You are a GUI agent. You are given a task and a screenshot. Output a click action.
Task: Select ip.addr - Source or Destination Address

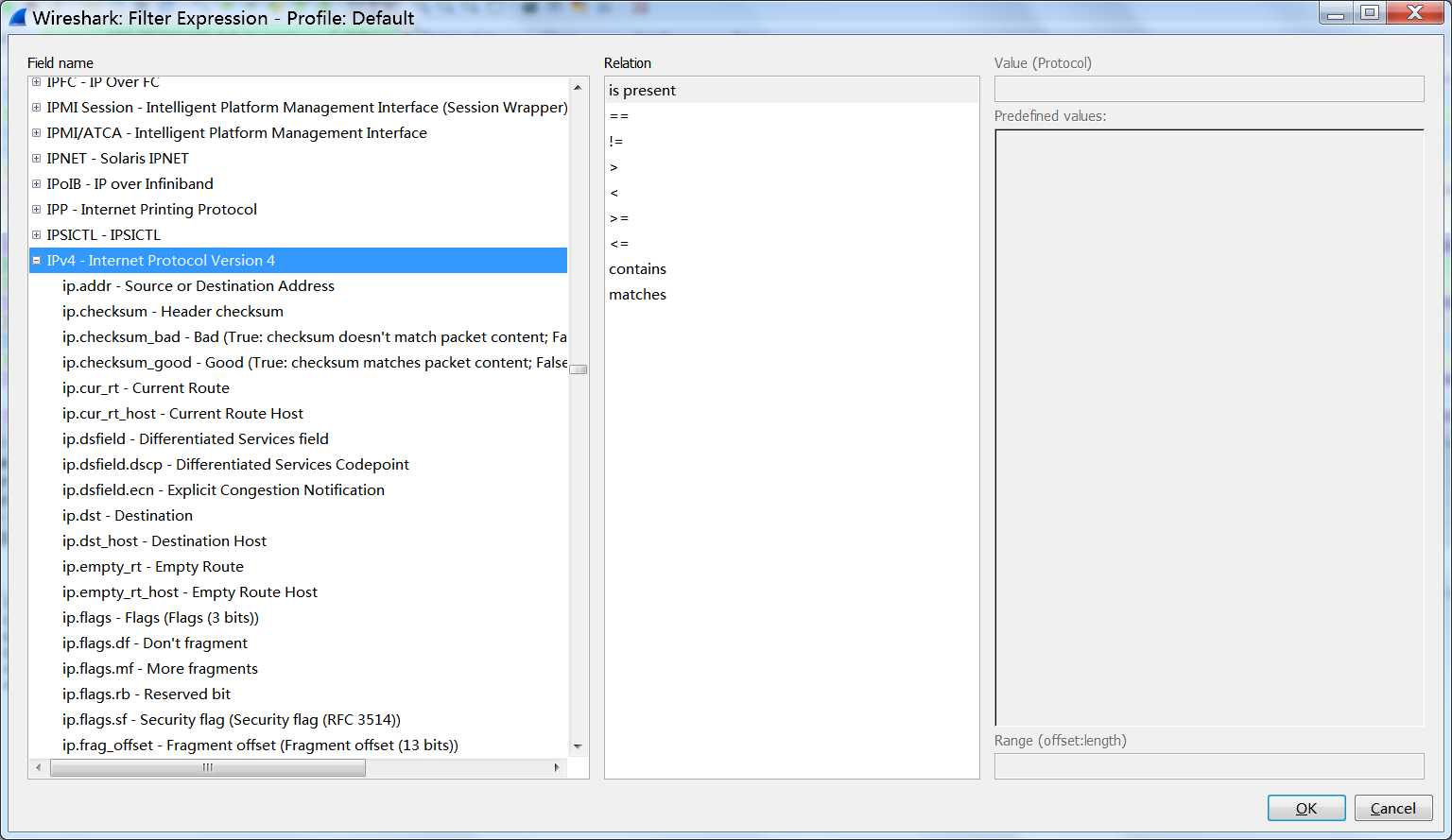click(199, 286)
